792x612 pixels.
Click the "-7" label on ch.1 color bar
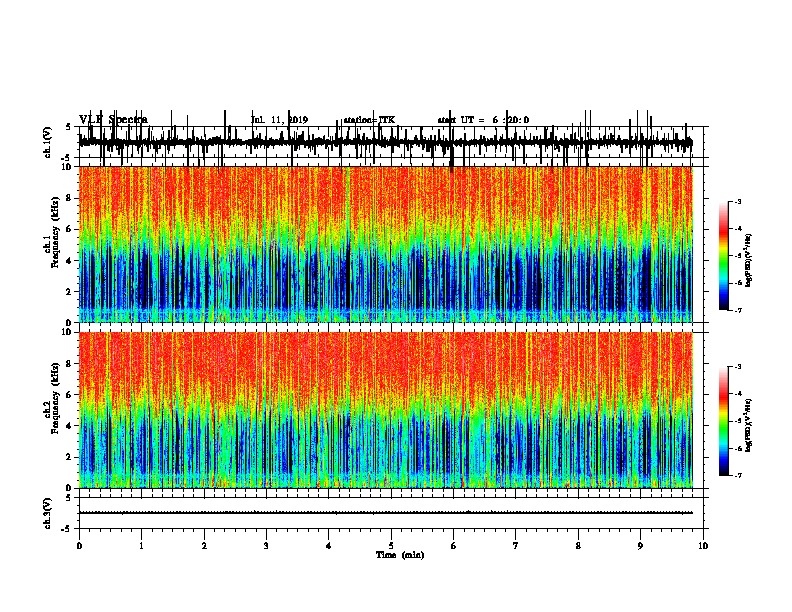point(737,310)
